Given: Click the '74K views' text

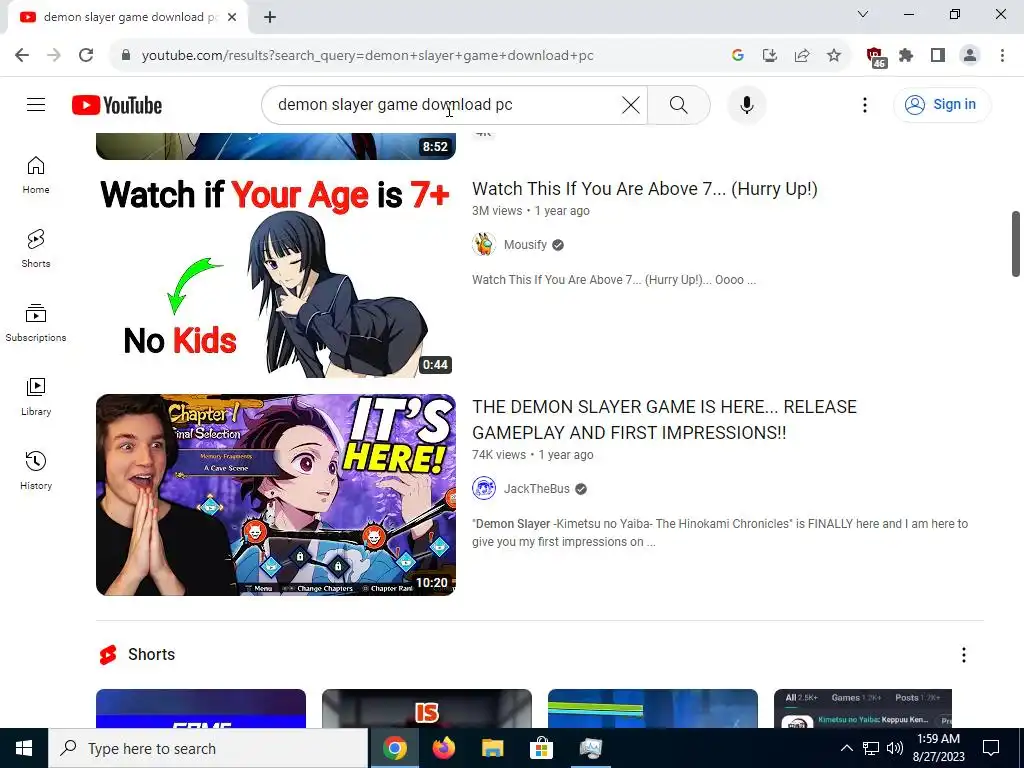Looking at the screenshot, I should pyautogui.click(x=499, y=455).
